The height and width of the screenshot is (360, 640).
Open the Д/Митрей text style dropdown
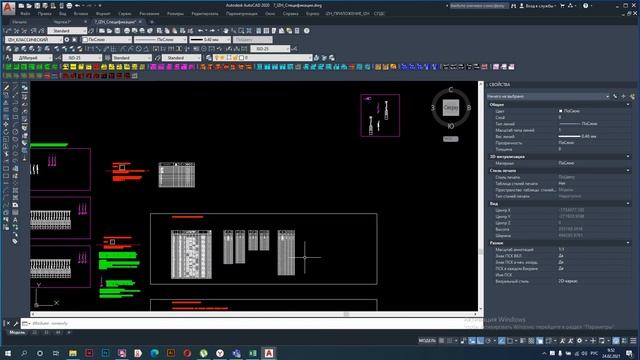click(33, 58)
